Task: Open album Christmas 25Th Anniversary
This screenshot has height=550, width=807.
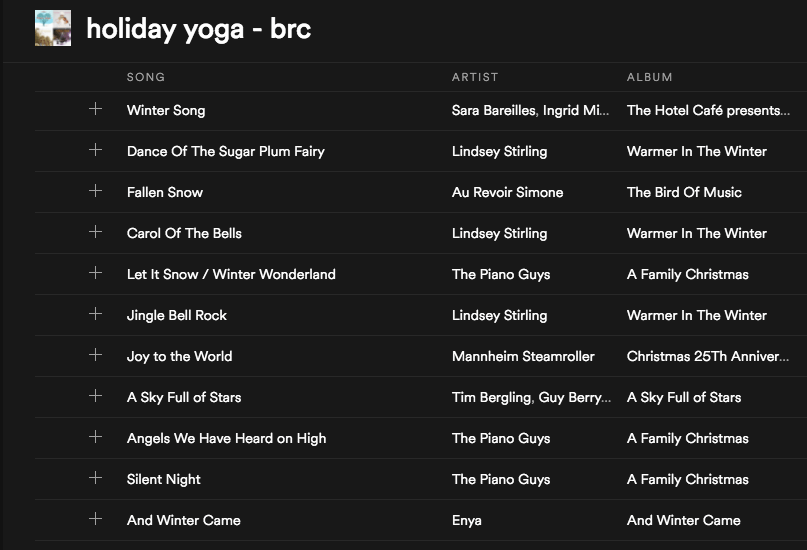Action: (707, 356)
